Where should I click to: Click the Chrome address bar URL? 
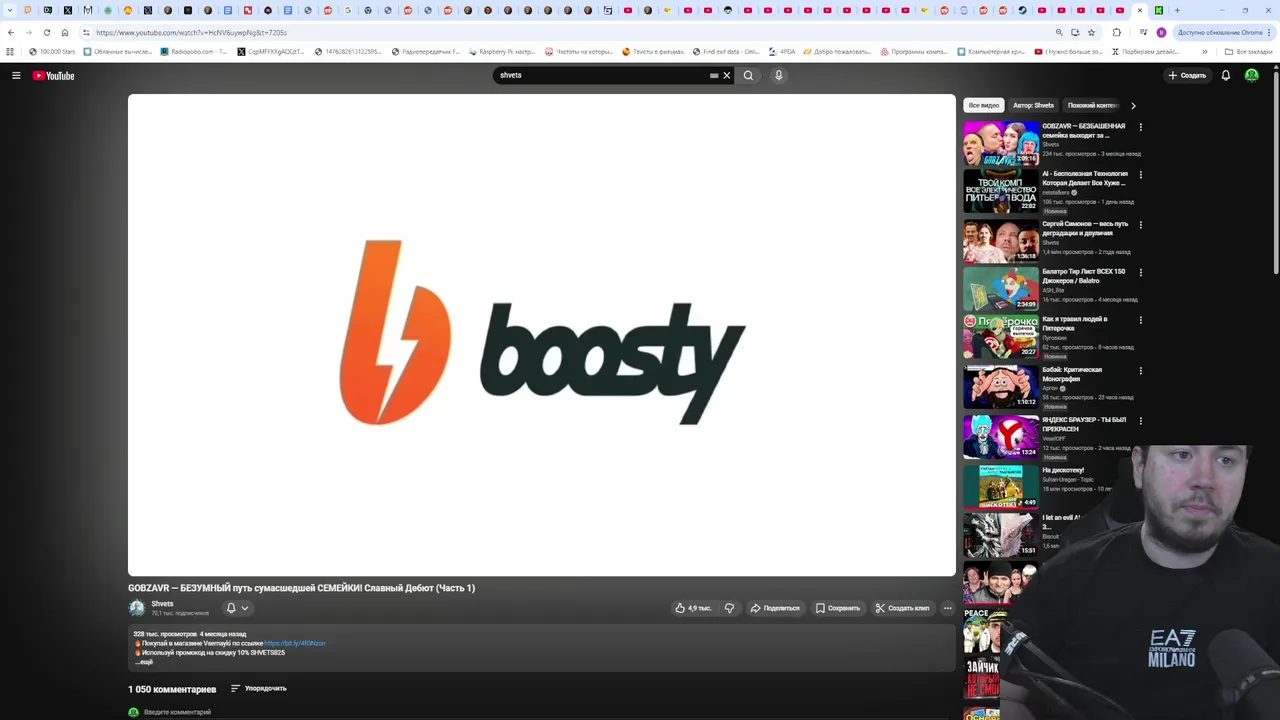(191, 32)
